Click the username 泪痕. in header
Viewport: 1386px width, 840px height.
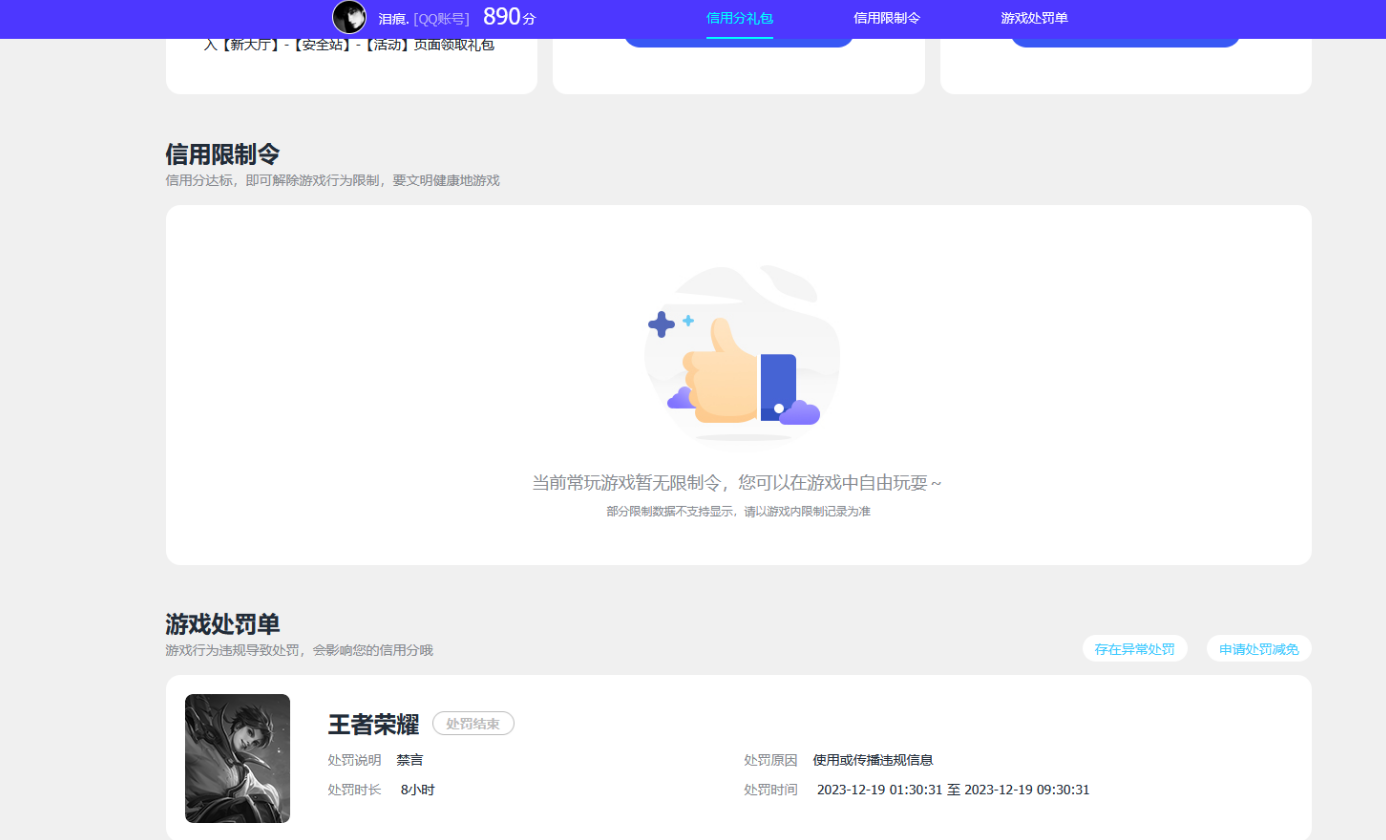394,19
